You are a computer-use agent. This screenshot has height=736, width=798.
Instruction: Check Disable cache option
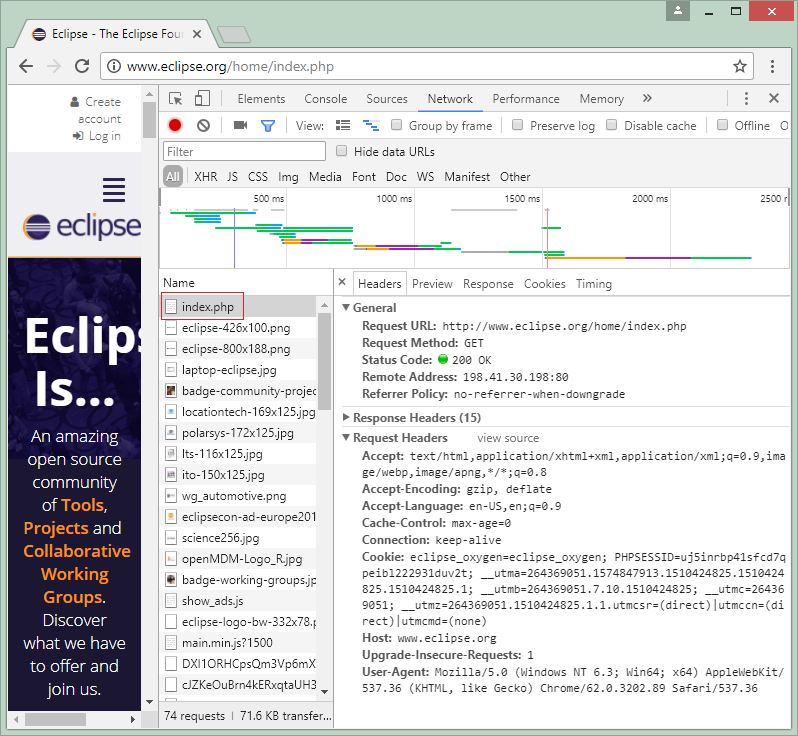pyautogui.click(x=612, y=125)
